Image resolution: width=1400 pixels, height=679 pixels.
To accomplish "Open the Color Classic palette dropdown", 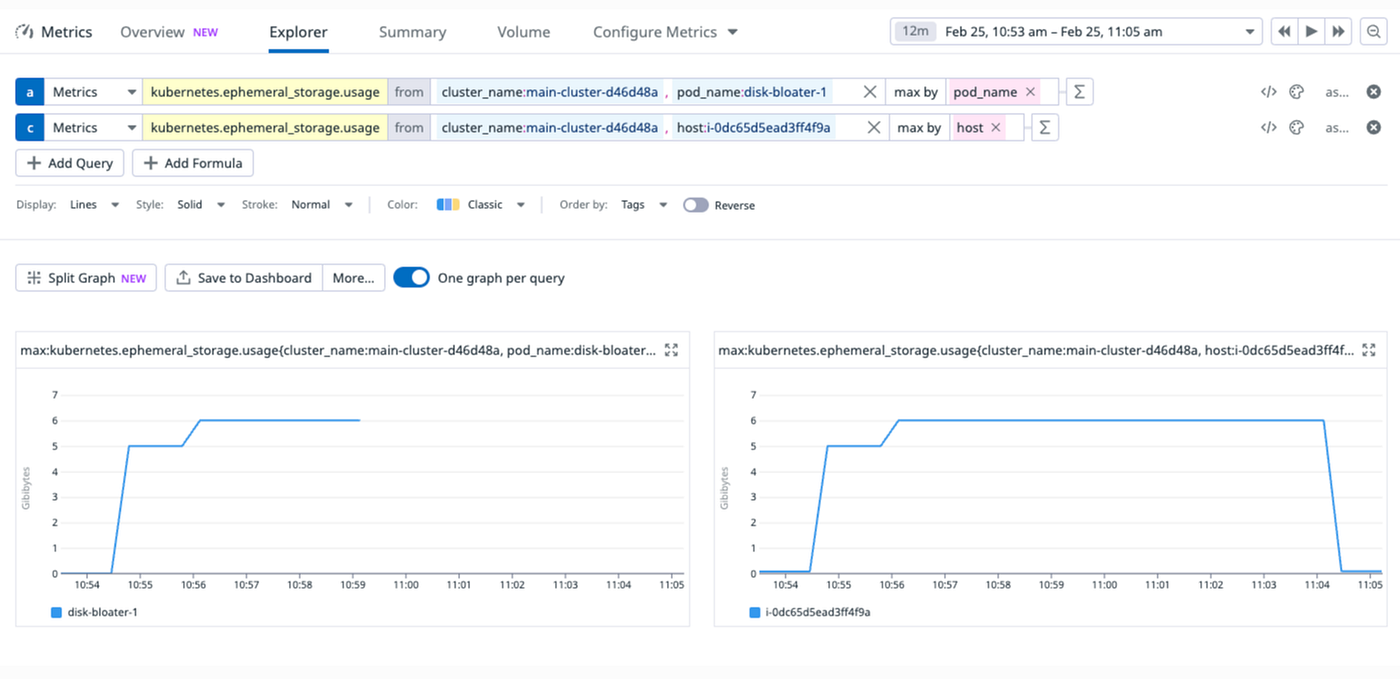I will (481, 205).
